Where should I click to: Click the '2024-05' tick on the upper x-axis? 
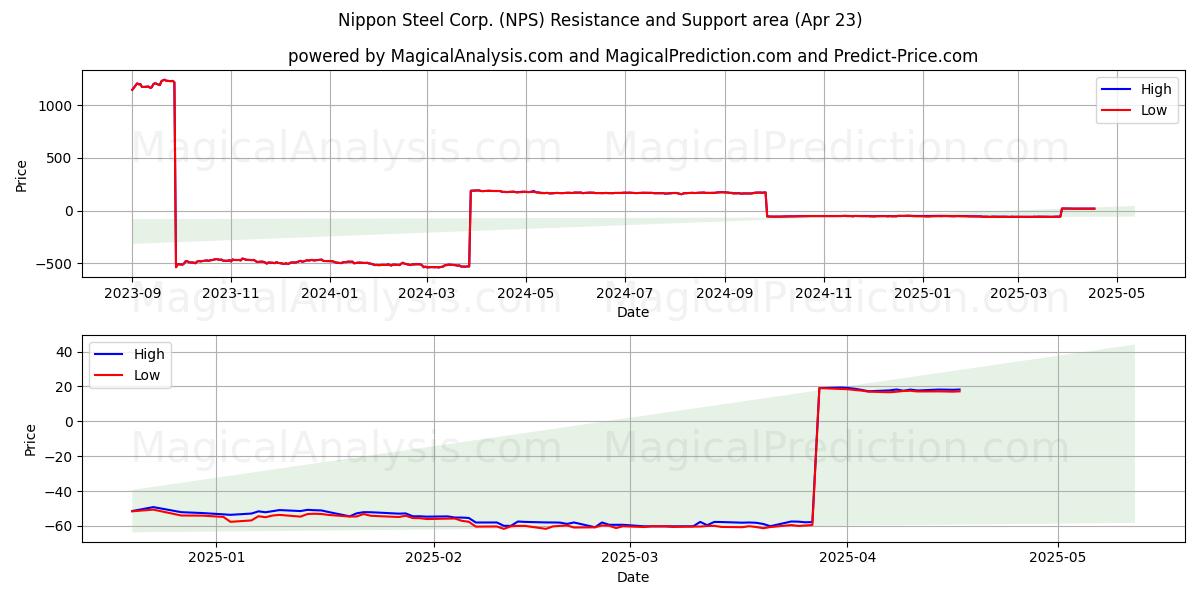point(527,293)
